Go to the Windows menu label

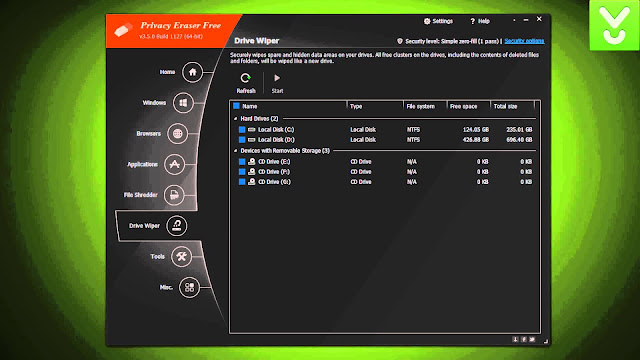coord(154,103)
